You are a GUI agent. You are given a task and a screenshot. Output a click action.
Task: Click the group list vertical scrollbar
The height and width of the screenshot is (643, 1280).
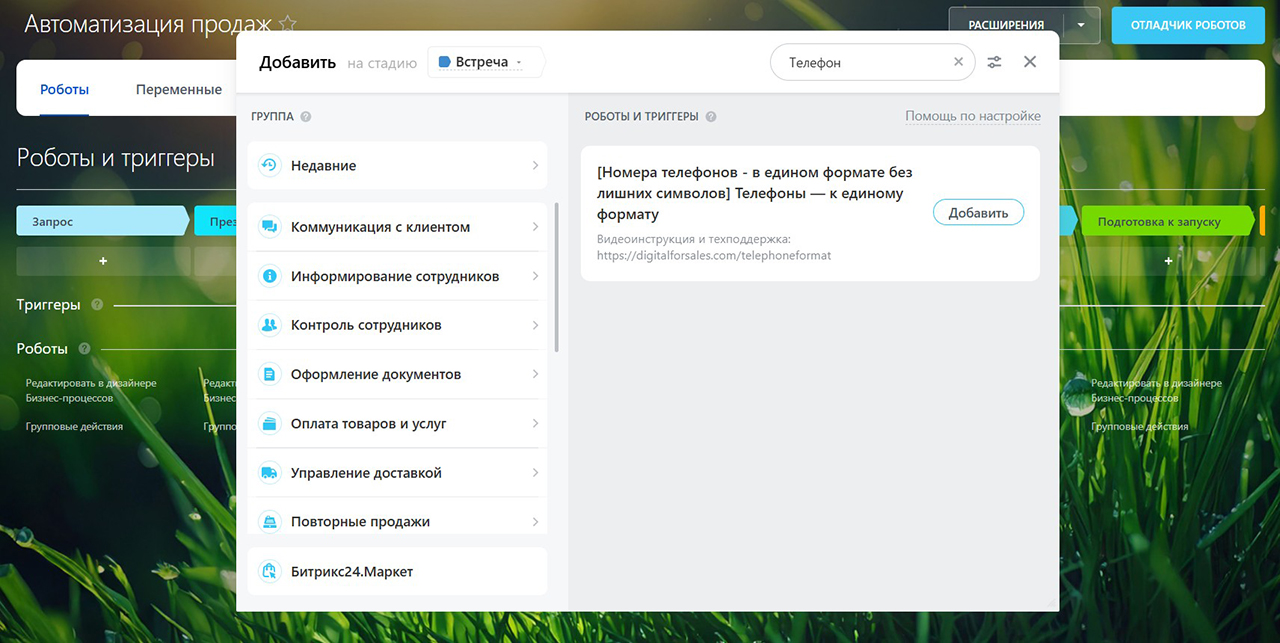(556, 278)
